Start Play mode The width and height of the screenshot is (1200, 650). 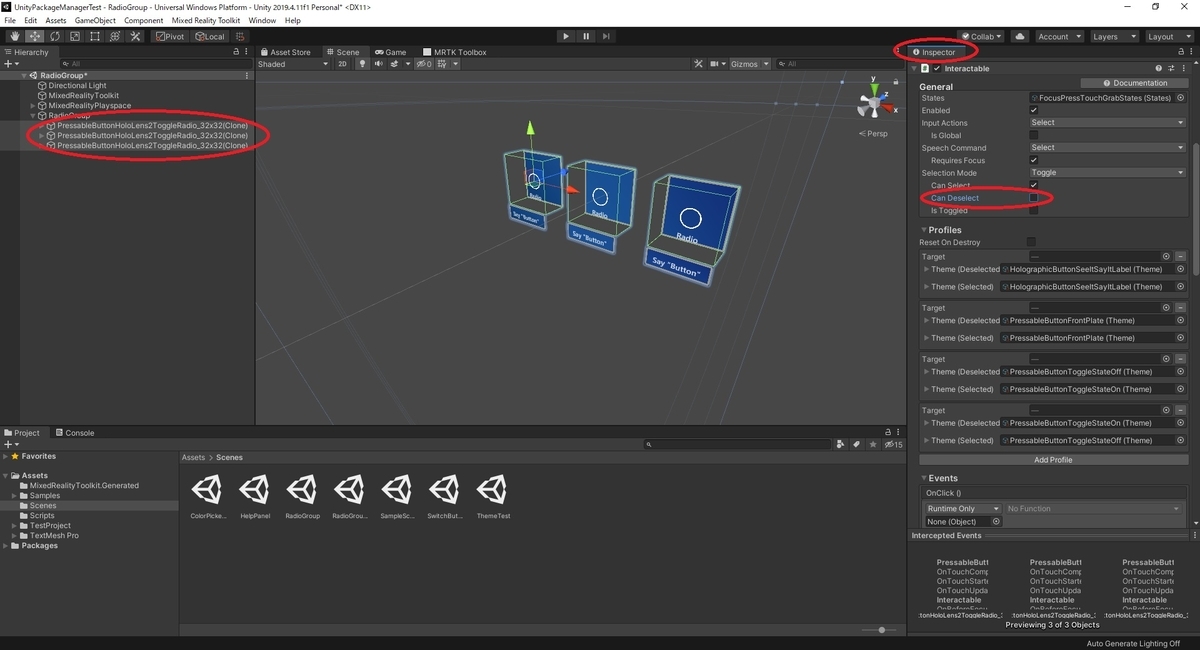(566, 37)
